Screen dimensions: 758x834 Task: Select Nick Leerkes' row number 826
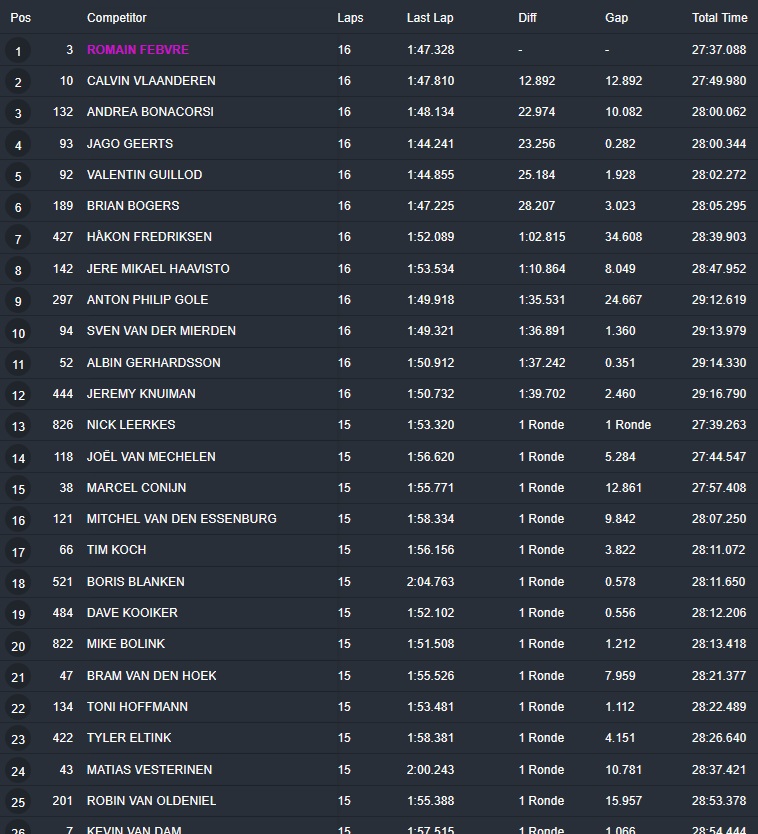pos(64,425)
